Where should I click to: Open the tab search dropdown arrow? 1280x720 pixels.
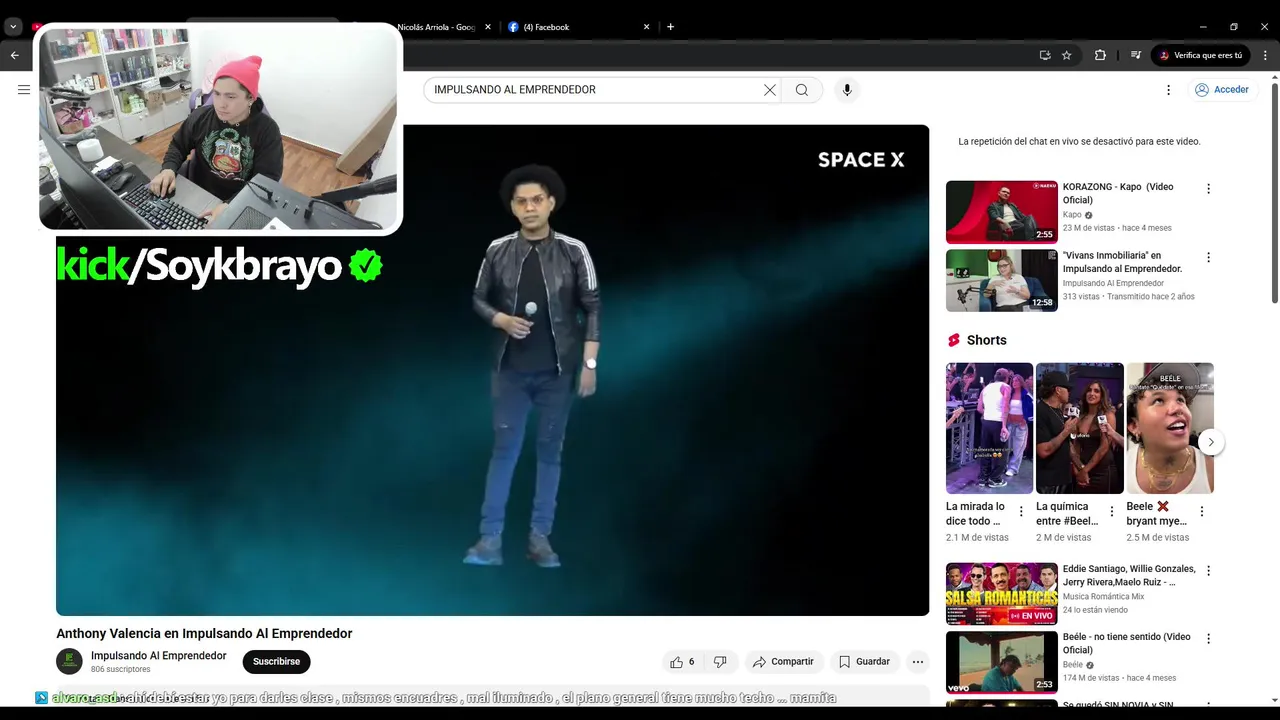pyautogui.click(x=13, y=27)
